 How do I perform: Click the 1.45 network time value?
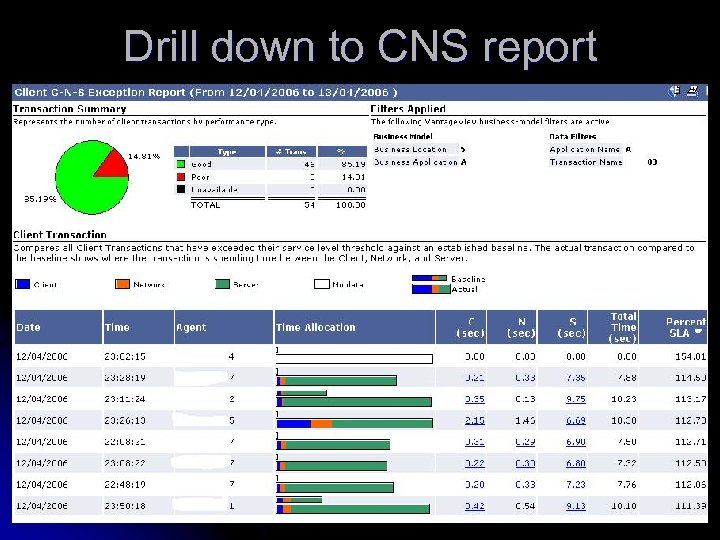coord(525,420)
